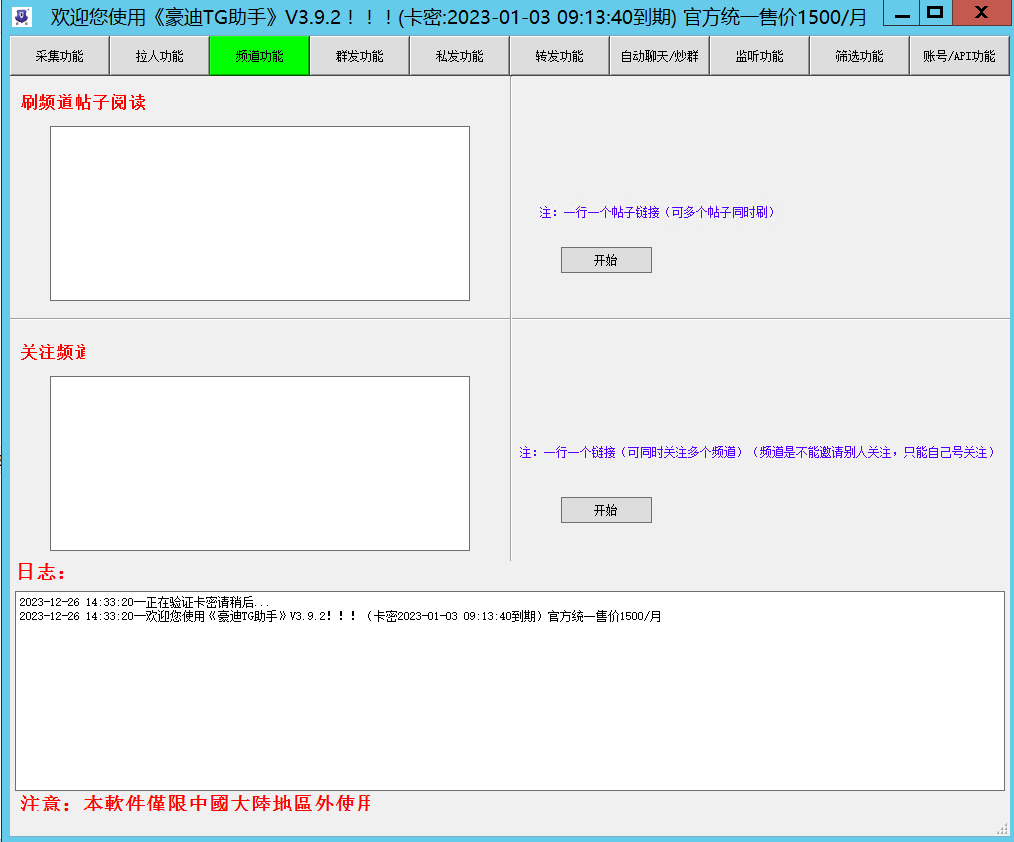Click the 日志 label

point(41,572)
